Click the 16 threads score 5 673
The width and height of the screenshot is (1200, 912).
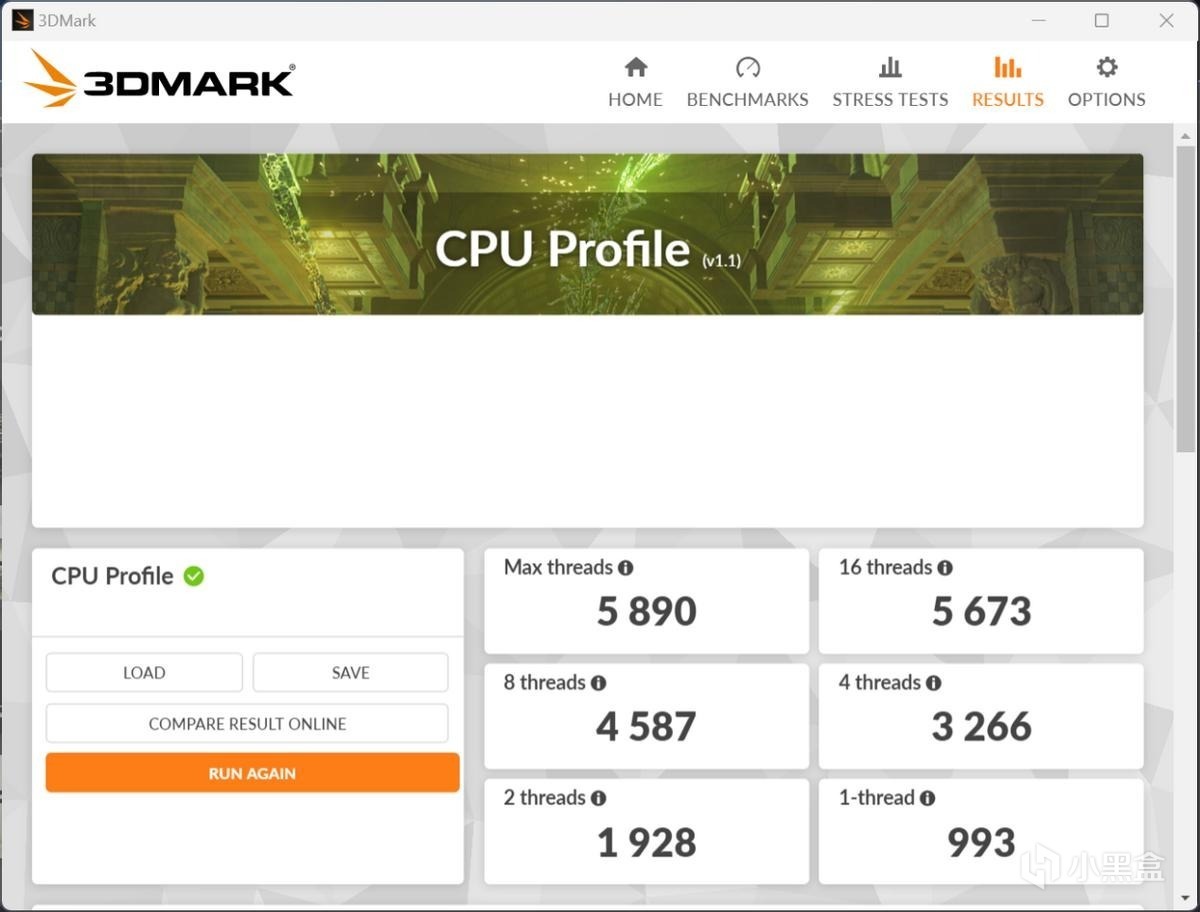982,611
